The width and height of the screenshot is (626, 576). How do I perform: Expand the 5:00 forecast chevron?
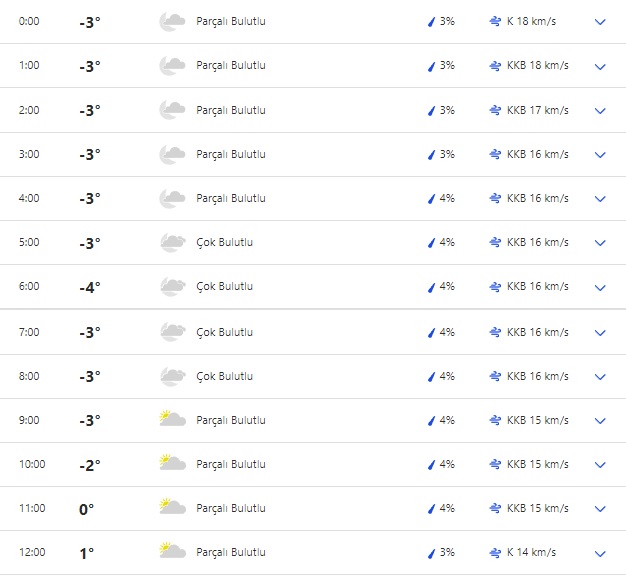tap(600, 243)
